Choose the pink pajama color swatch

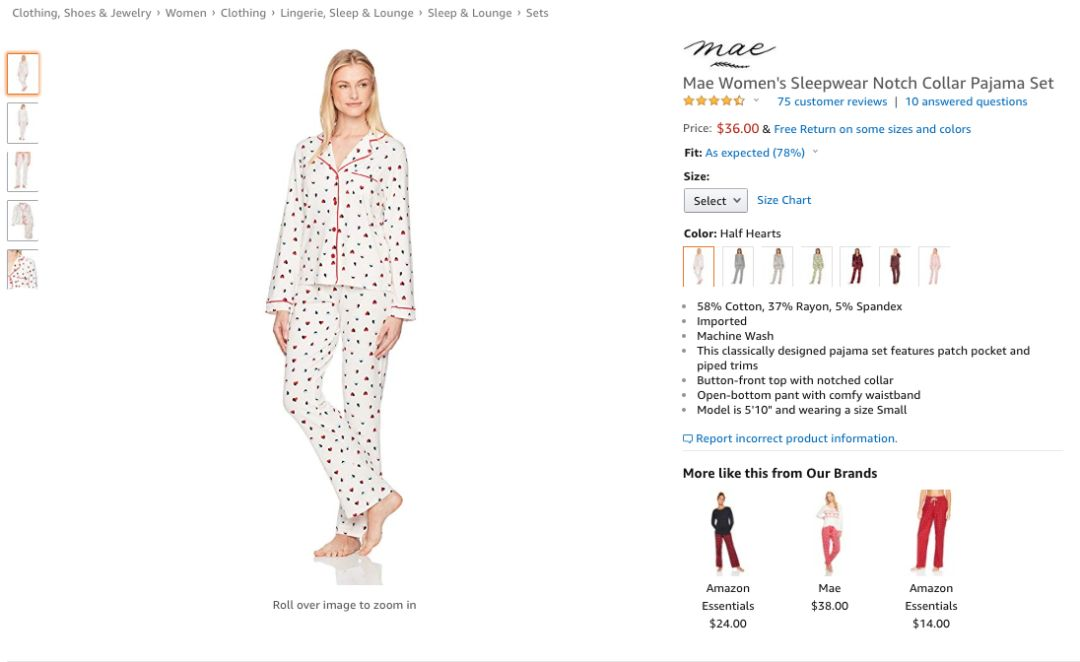[x=935, y=266]
